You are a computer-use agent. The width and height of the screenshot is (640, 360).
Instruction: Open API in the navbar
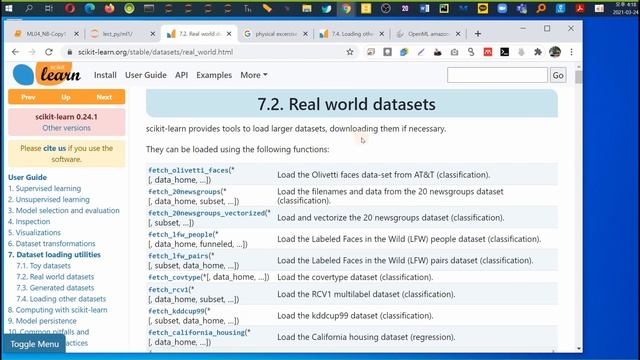(x=181, y=75)
